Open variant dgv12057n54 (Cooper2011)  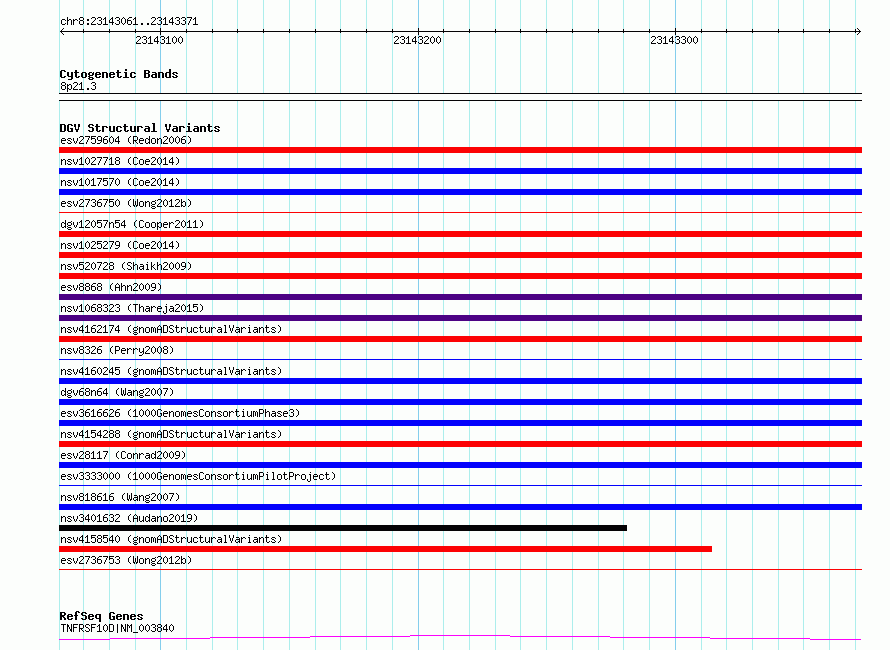click(x=132, y=224)
